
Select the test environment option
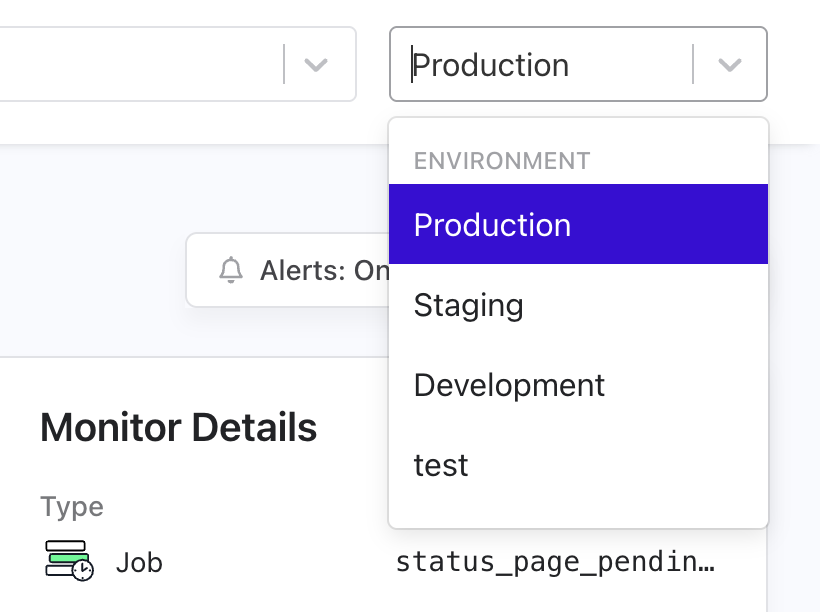578,464
